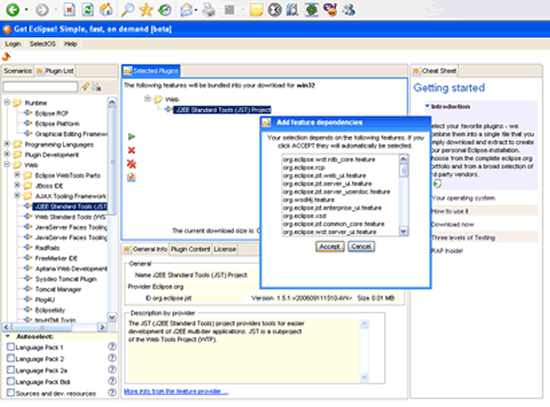Click Accept in Add feature dependencies dialog
550x407 pixels.
coord(330,246)
